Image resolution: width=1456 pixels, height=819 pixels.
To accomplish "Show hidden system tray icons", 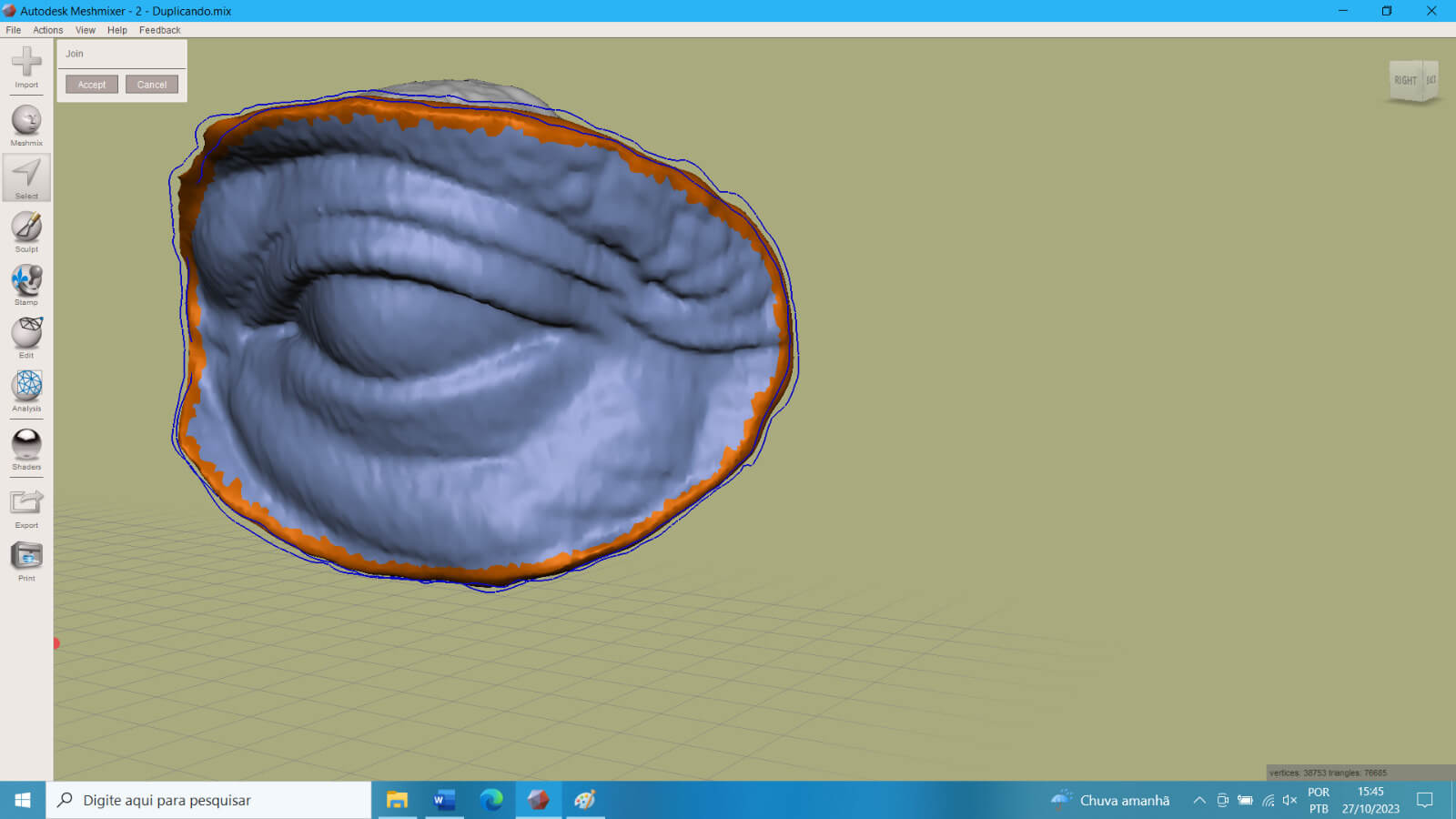I will 1199,801.
